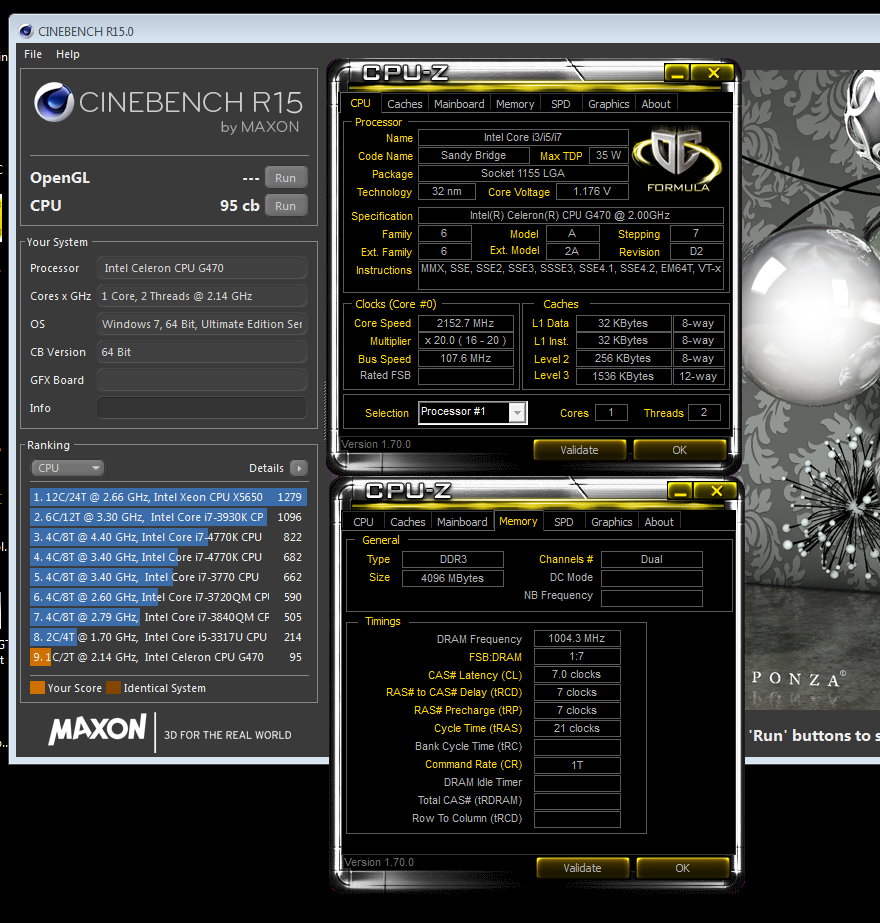Screen dimensions: 880x923
Task: Switch to Graphics tab in top CPU-Z
Action: click(x=609, y=104)
